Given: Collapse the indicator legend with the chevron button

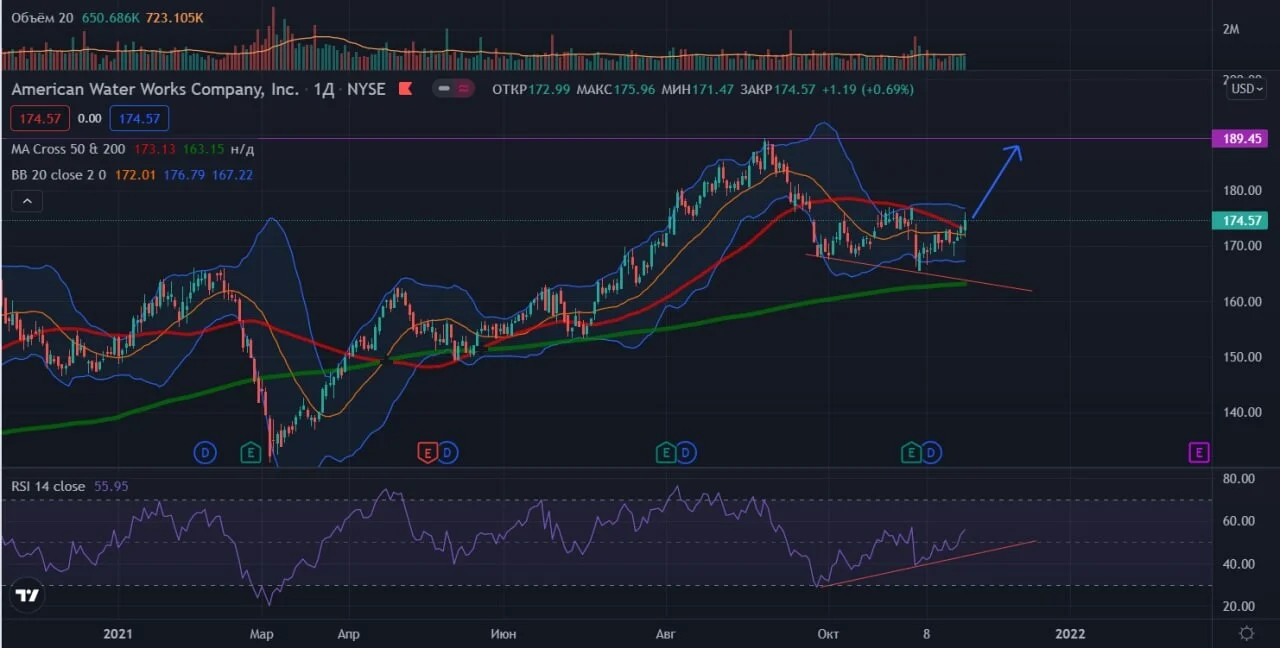Looking at the screenshot, I should pos(27,202).
